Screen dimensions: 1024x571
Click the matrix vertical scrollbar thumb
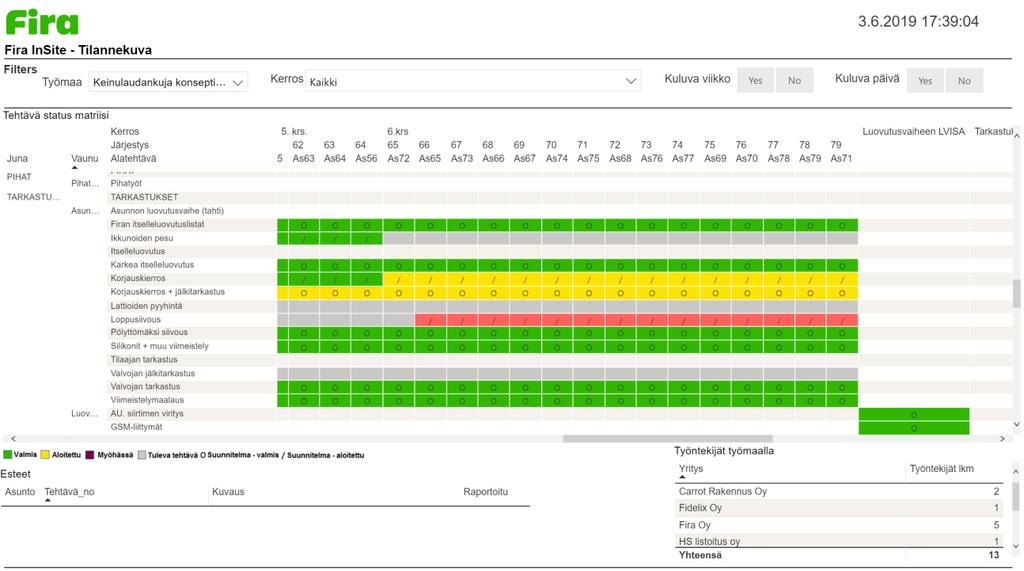click(x=1016, y=293)
